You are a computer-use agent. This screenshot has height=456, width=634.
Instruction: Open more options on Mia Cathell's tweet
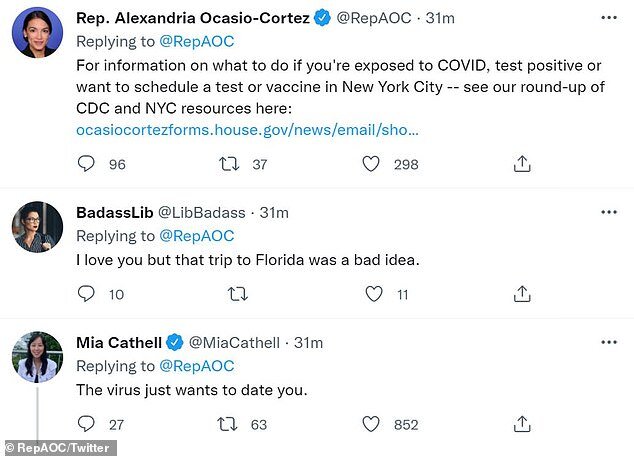click(x=608, y=342)
